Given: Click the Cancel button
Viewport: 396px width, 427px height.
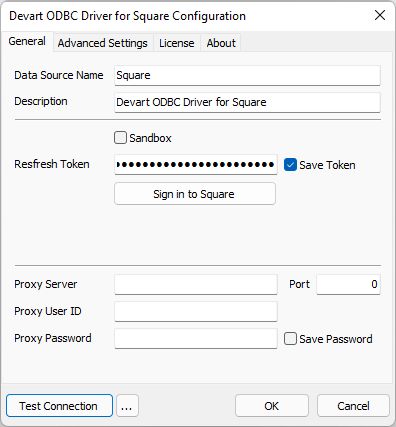Looking at the screenshot, I should tap(353, 406).
